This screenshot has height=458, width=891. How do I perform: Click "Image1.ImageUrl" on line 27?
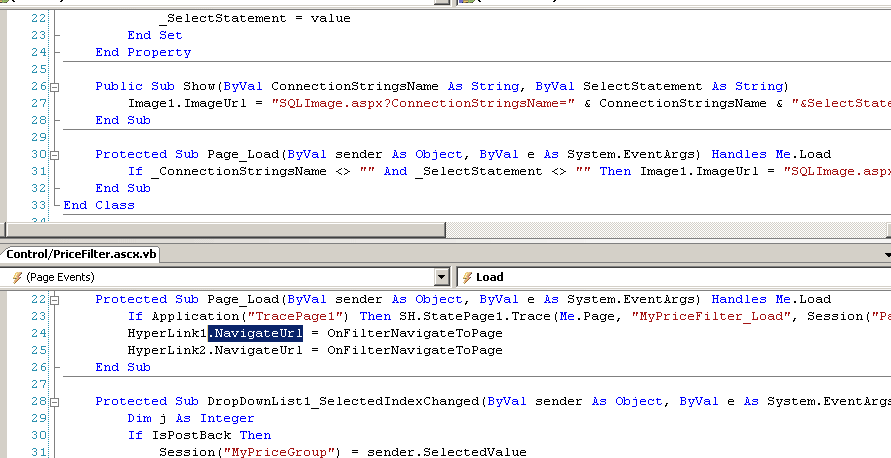pyautogui.click(x=187, y=103)
